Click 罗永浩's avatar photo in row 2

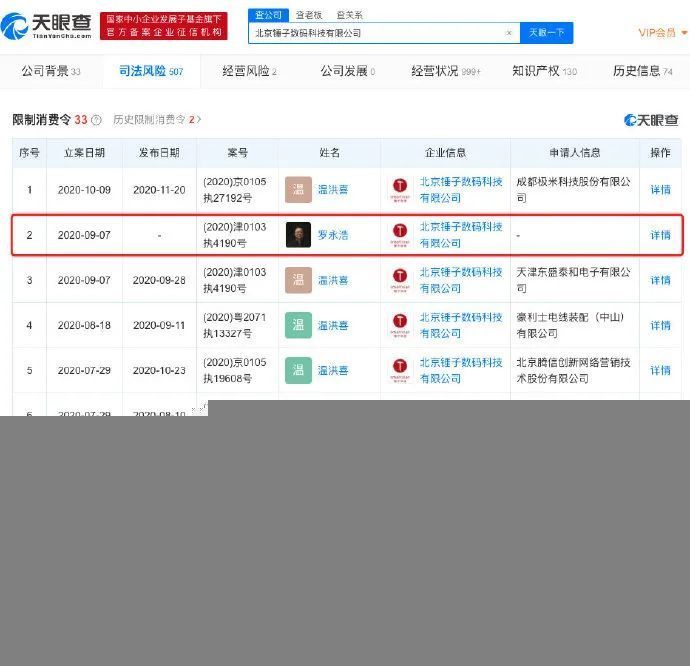point(298,235)
